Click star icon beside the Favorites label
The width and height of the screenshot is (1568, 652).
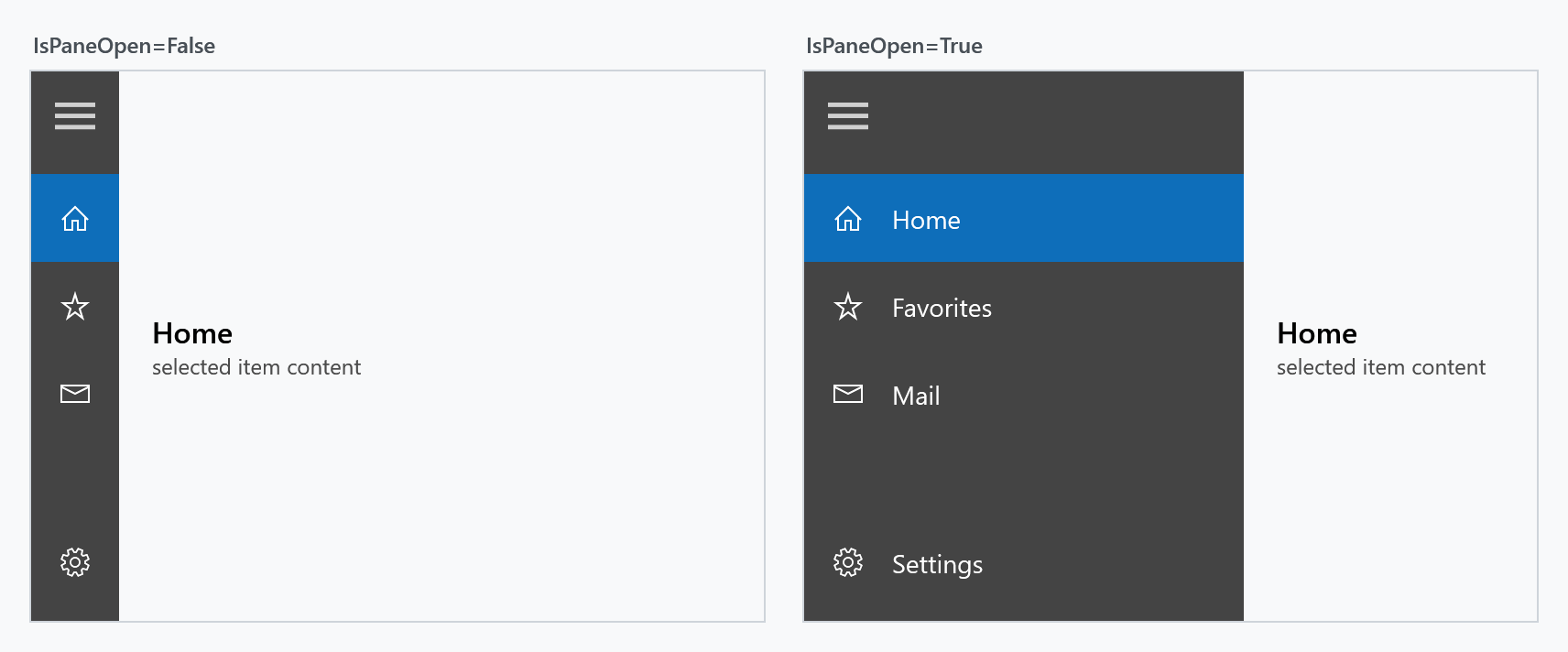848,306
